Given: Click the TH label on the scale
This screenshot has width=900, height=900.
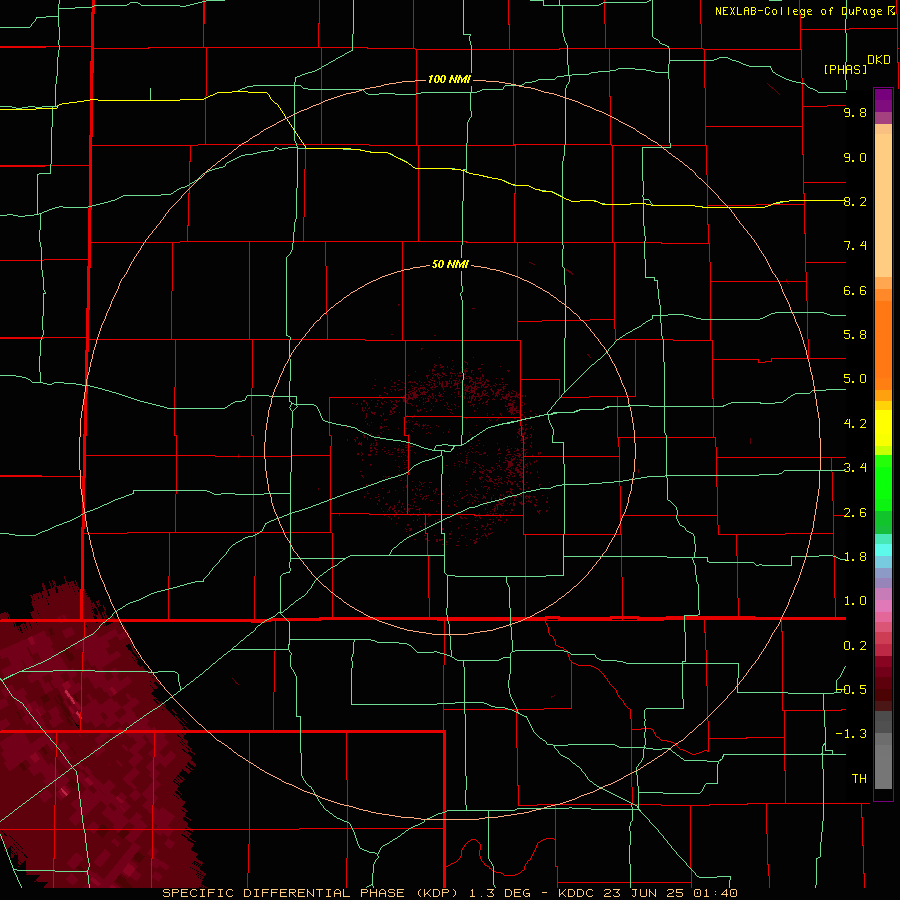Looking at the screenshot, I should (859, 779).
